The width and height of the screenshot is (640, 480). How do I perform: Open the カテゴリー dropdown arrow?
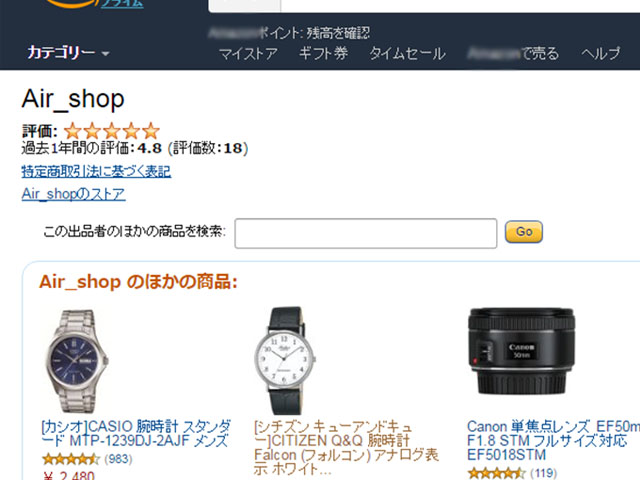[x=105, y=54]
